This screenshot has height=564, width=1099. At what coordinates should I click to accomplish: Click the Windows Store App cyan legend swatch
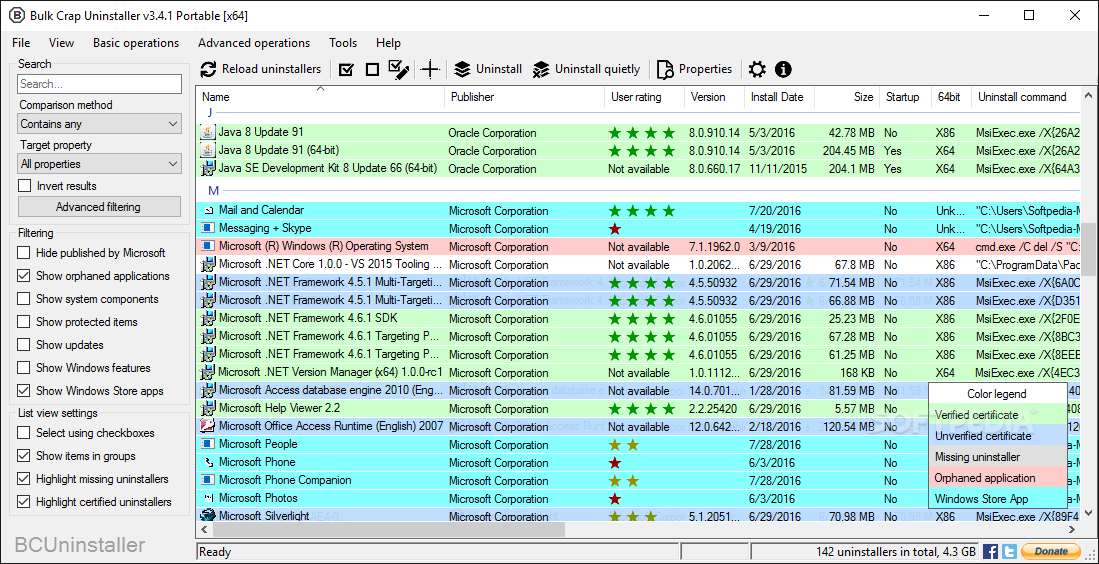[997, 499]
